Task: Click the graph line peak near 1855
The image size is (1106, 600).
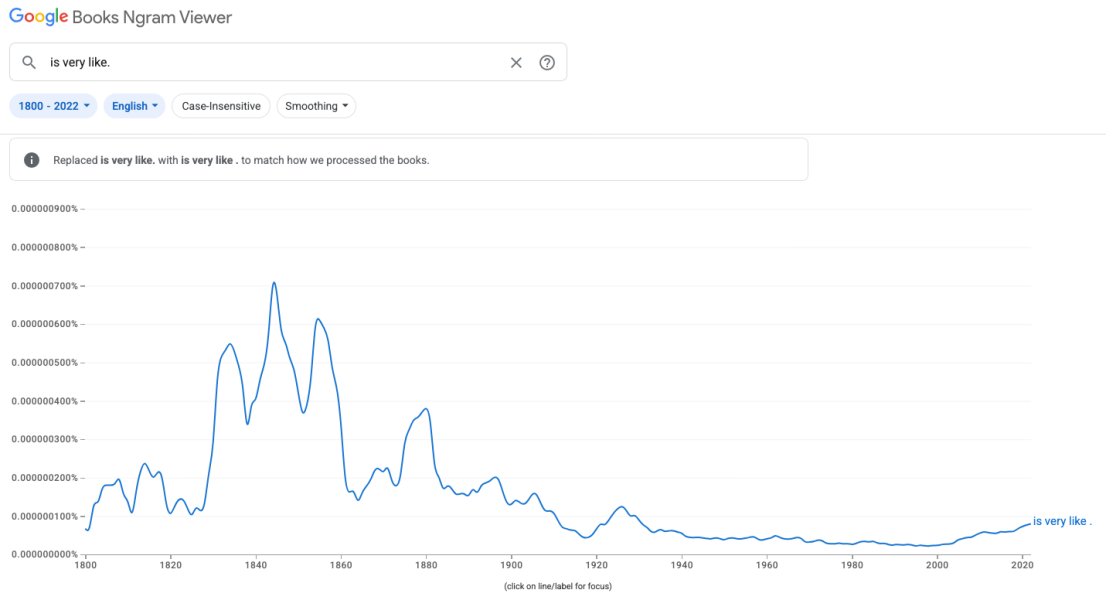Action: pos(317,319)
